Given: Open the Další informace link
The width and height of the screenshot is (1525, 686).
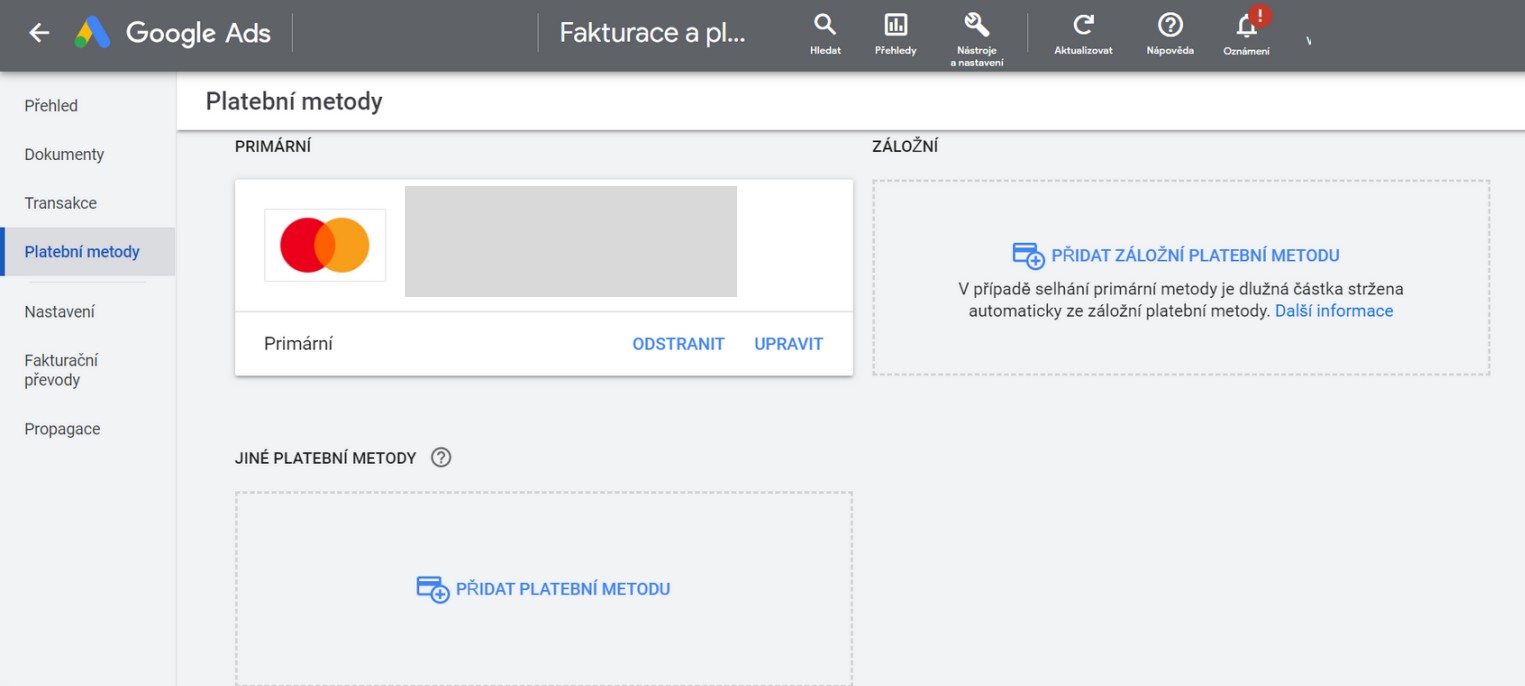Looking at the screenshot, I should pyautogui.click(x=1333, y=311).
